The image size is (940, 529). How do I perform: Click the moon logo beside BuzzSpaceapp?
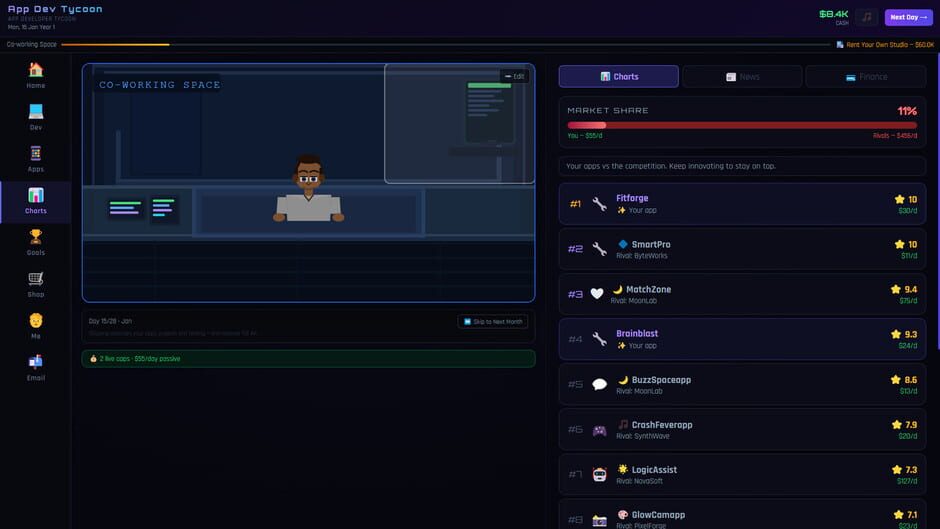(x=623, y=380)
